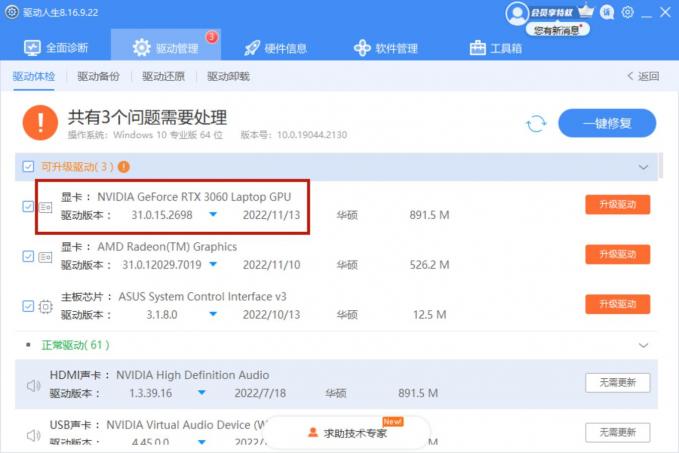Collapse the 正常驱动 section chevron
679x453 pixels.
643,345
